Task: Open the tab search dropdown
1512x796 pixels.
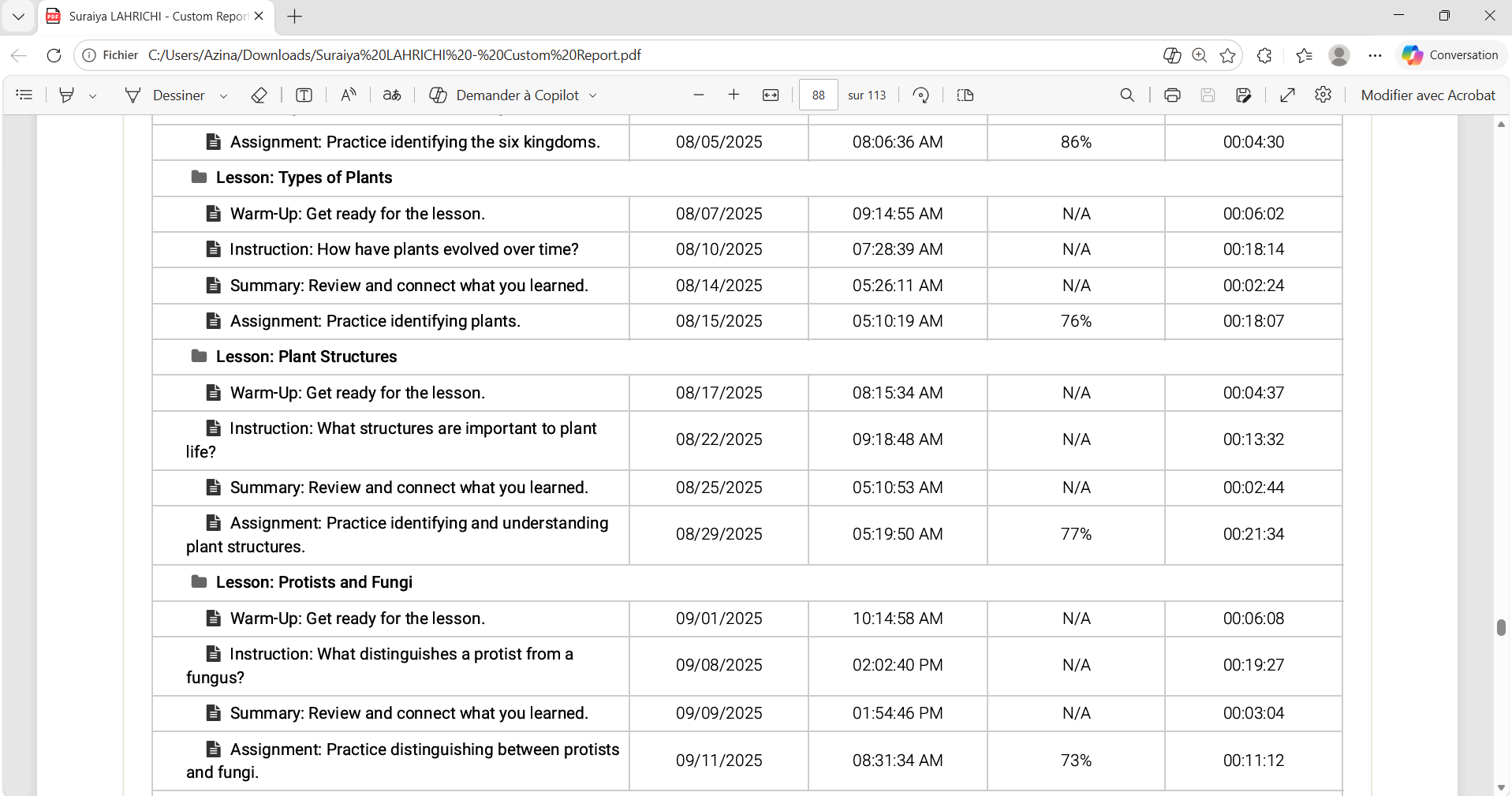Action: 18,17
